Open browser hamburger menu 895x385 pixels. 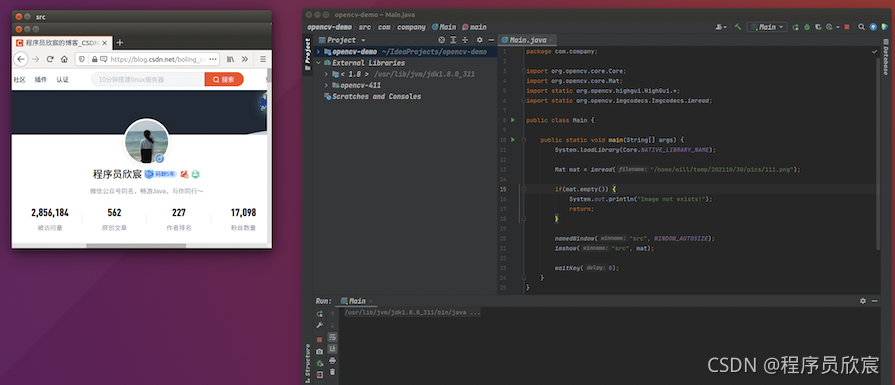[263, 59]
